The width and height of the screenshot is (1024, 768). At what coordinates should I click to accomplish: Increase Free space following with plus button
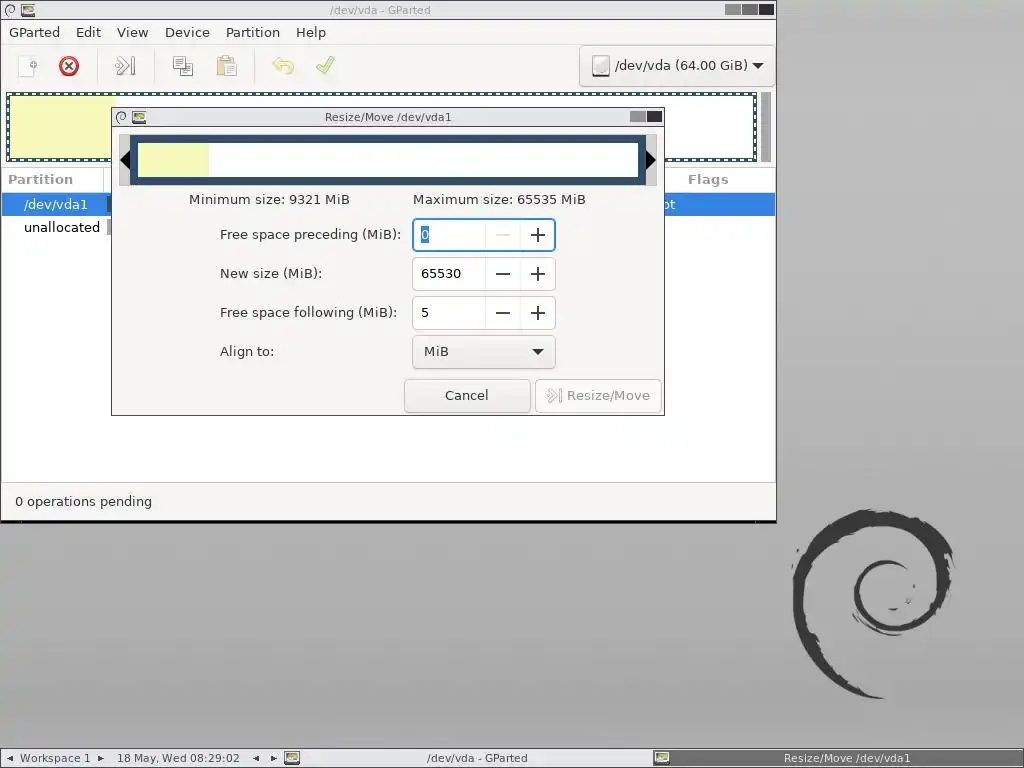pyautogui.click(x=537, y=313)
